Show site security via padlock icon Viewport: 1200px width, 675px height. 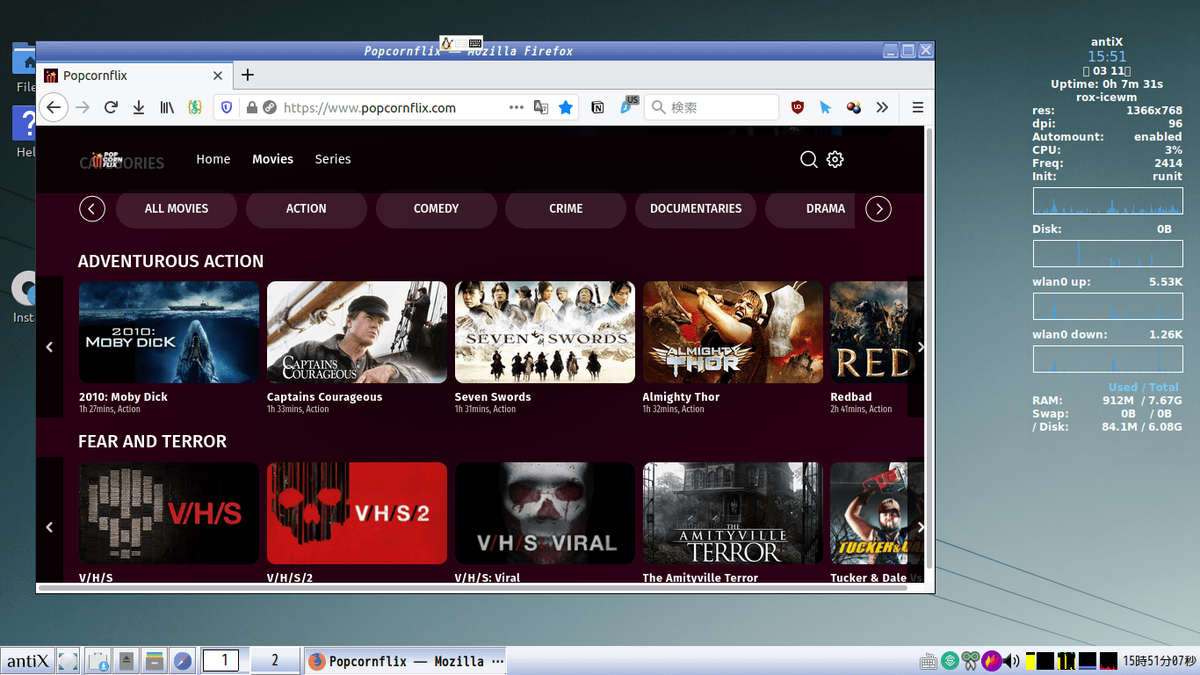click(252, 107)
